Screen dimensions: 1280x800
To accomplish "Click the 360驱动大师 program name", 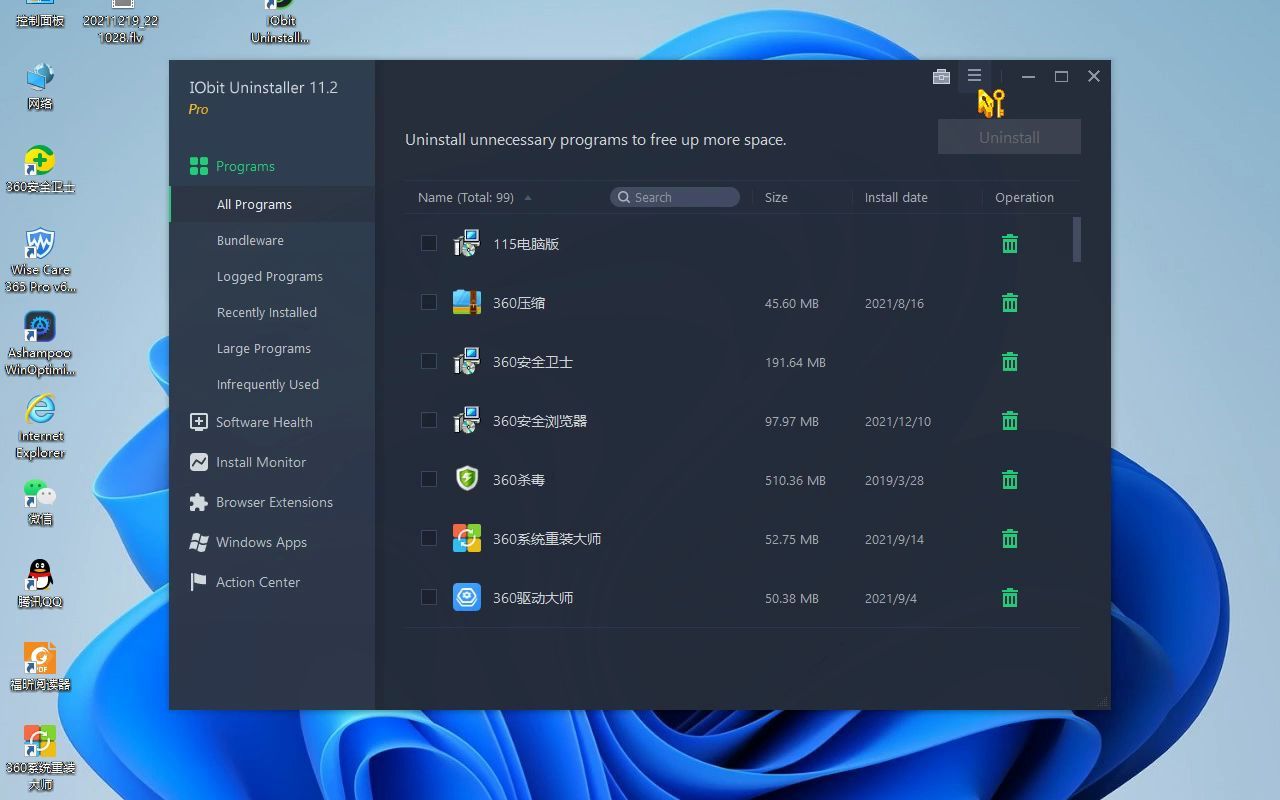I will tap(533, 598).
